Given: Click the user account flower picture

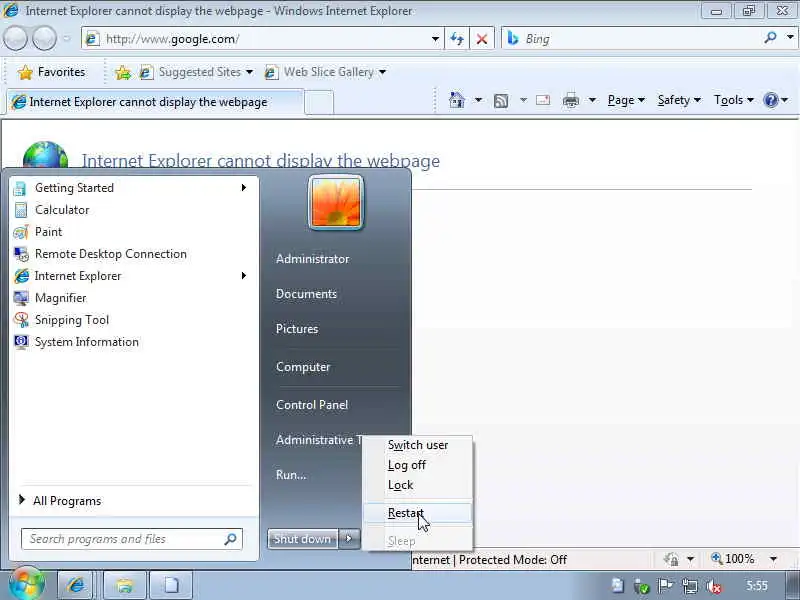Looking at the screenshot, I should pyautogui.click(x=336, y=203).
